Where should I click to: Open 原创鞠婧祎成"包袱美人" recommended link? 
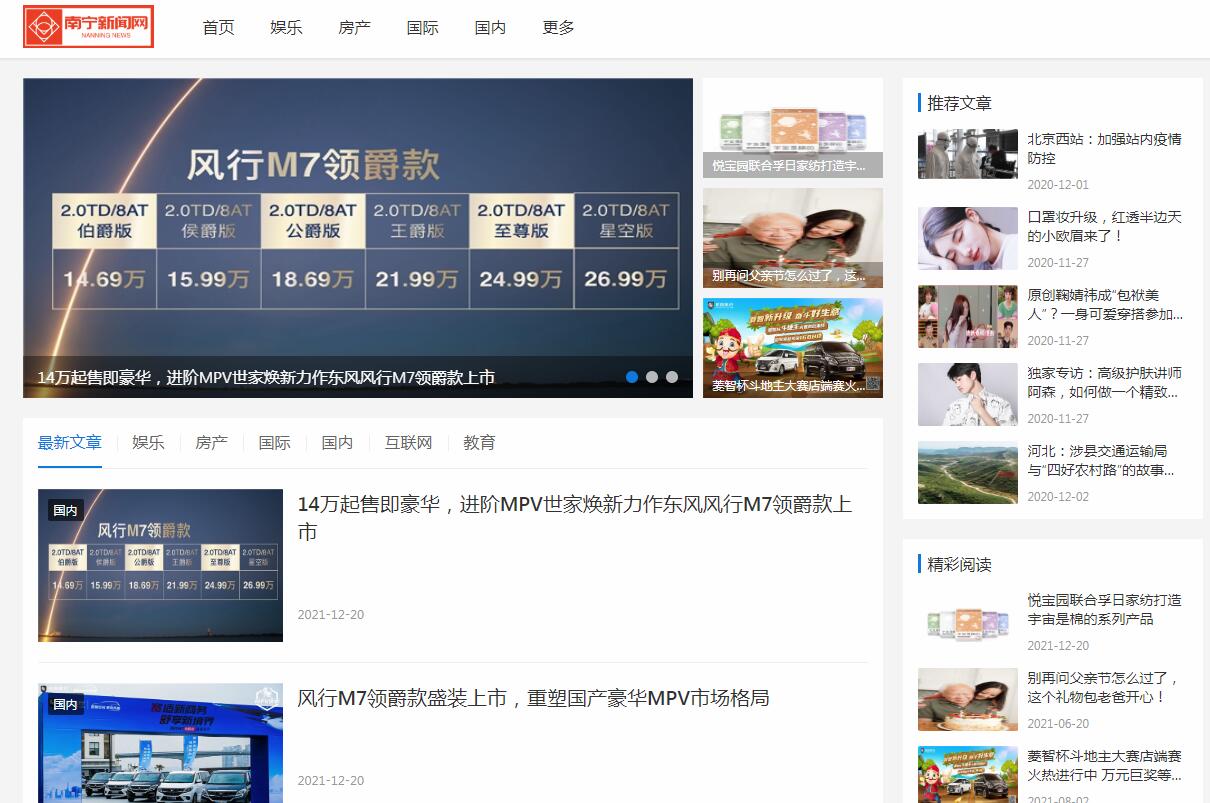point(1104,304)
